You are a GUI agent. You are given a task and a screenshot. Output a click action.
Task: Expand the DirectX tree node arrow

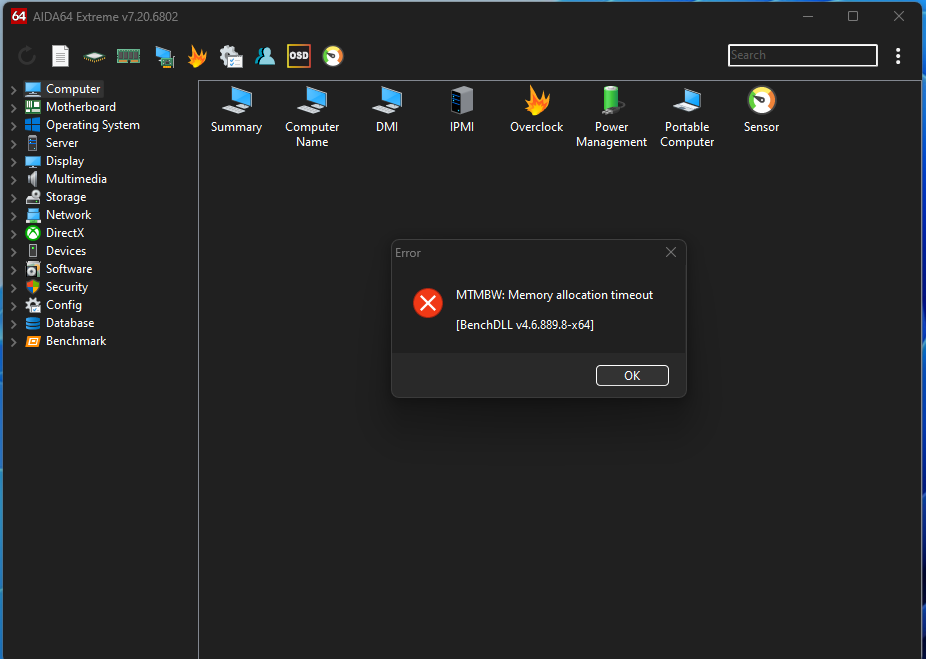click(x=14, y=234)
